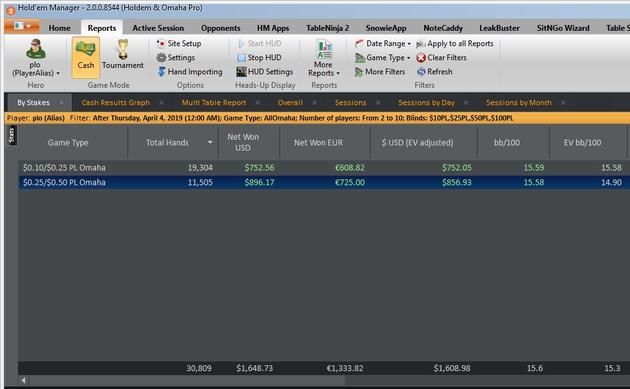Click the Hold'em Manager title bar logo

11,10
